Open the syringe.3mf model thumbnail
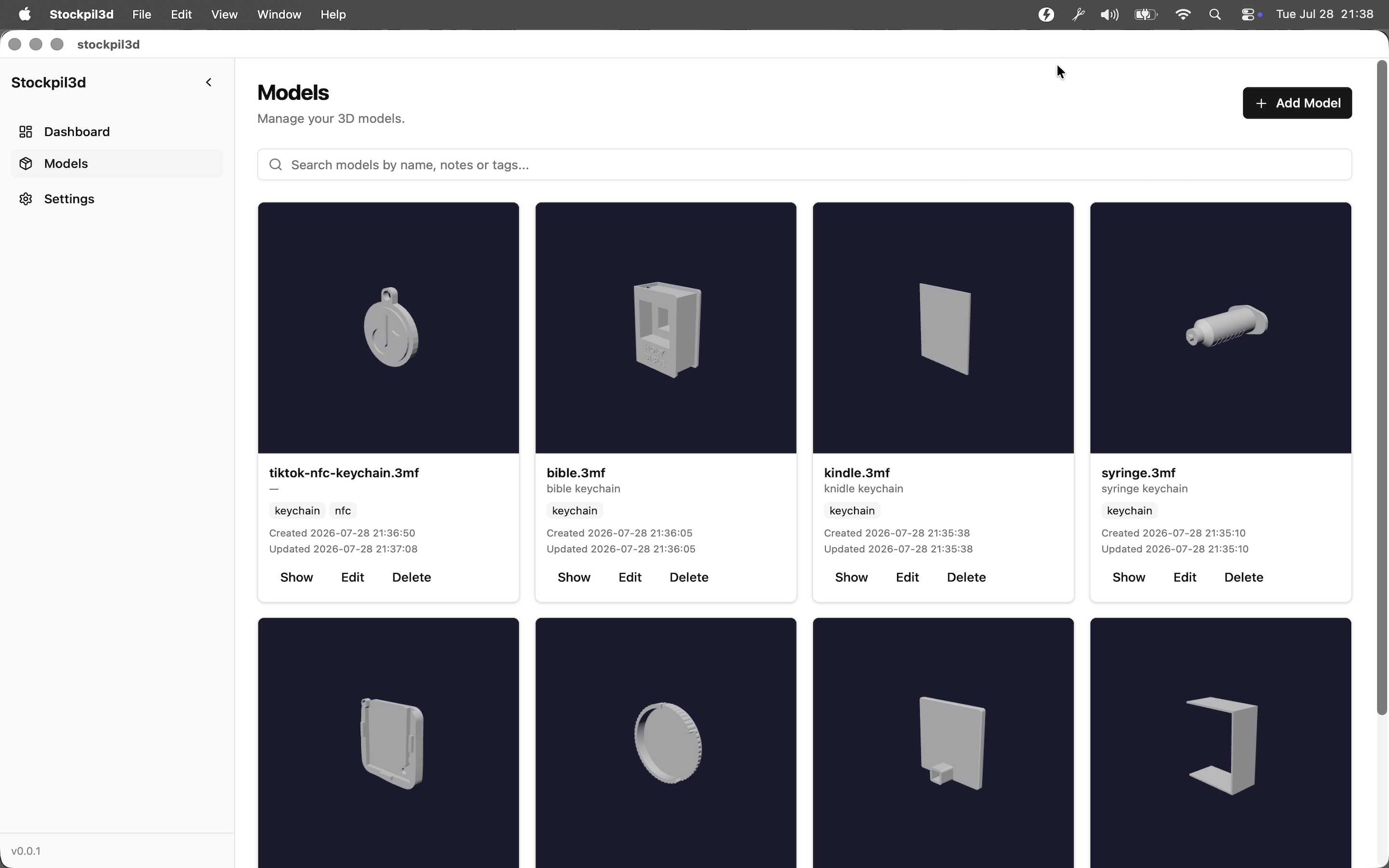The height and width of the screenshot is (868, 1389). click(1220, 328)
